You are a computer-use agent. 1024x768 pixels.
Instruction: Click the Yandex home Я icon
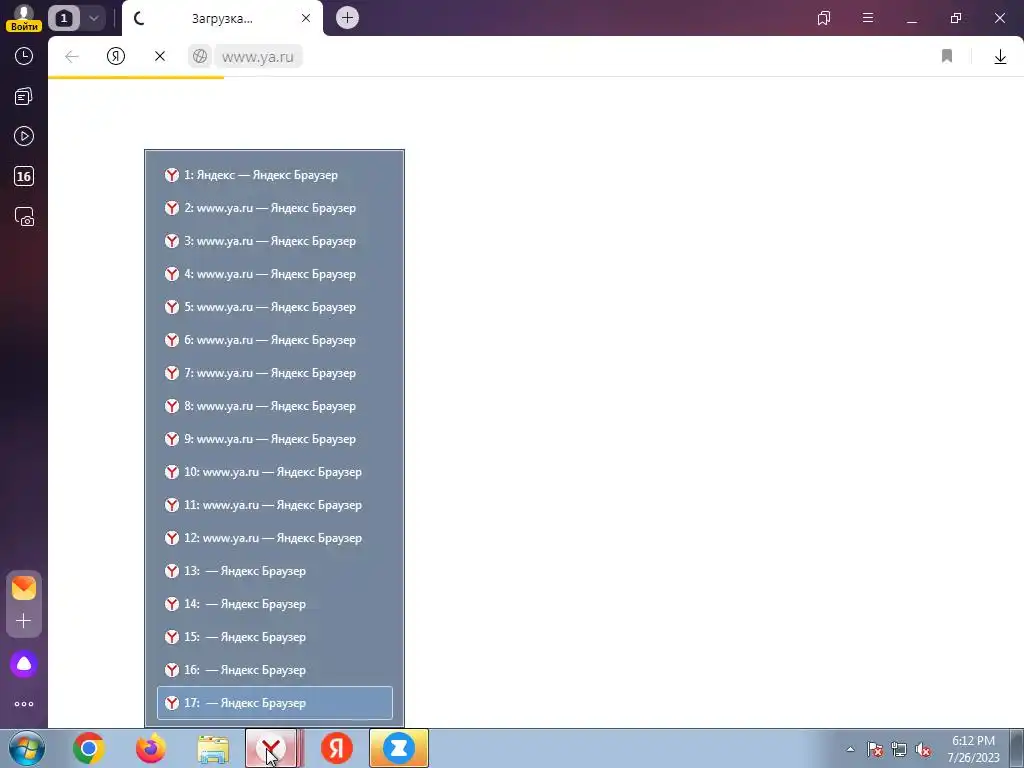116,57
